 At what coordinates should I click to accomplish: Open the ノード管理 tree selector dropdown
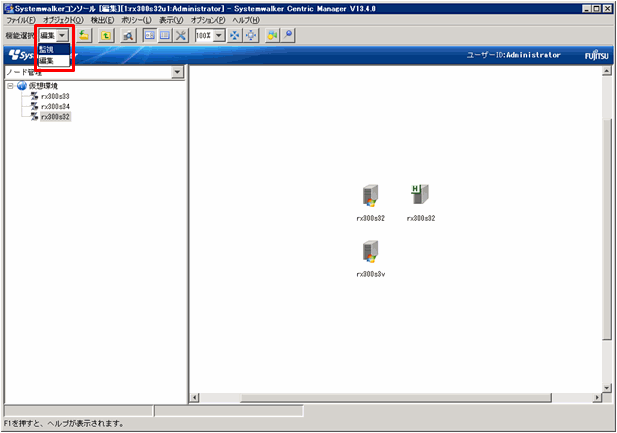pos(177,73)
